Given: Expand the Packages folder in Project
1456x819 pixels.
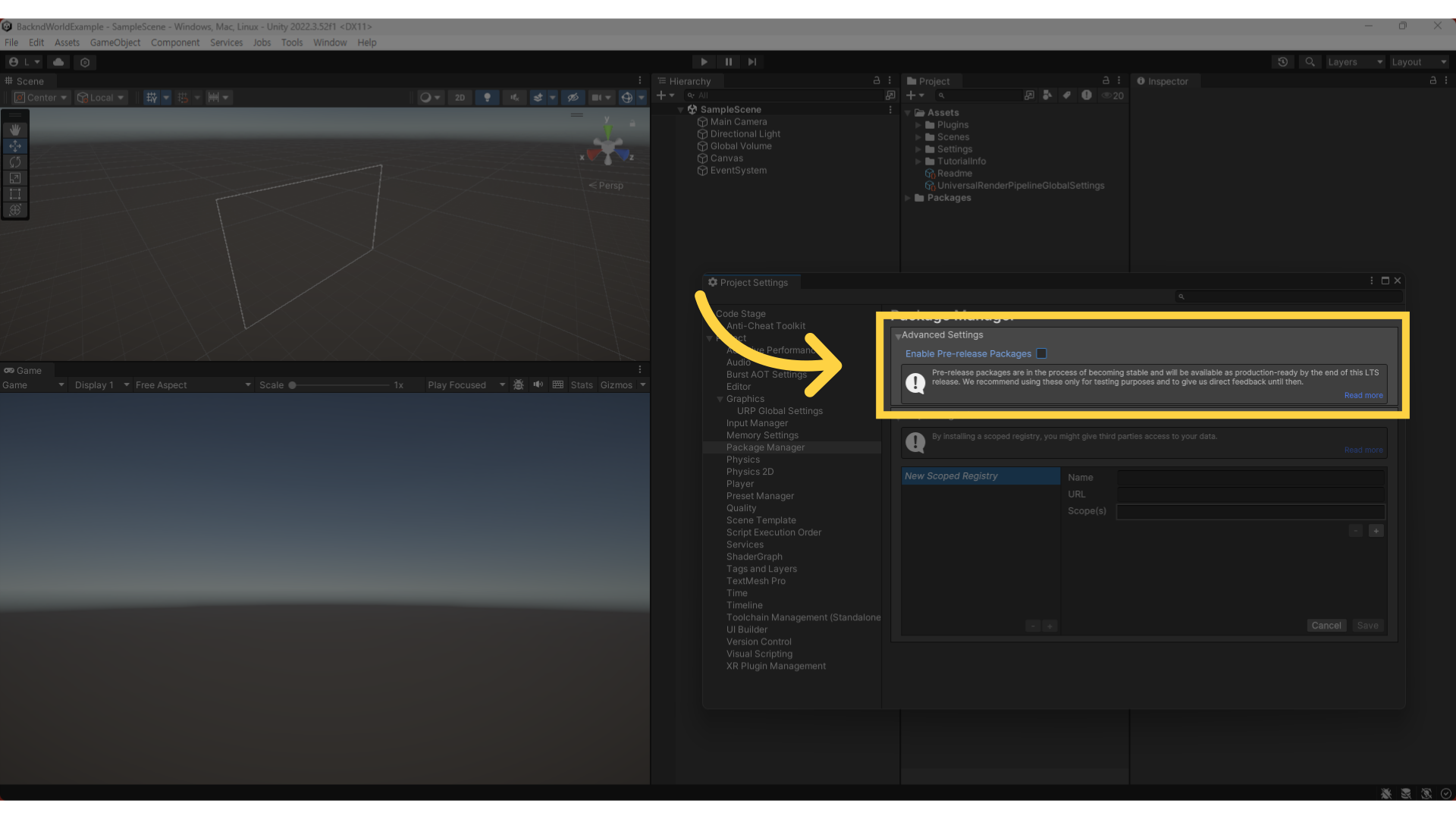Looking at the screenshot, I should tap(908, 198).
